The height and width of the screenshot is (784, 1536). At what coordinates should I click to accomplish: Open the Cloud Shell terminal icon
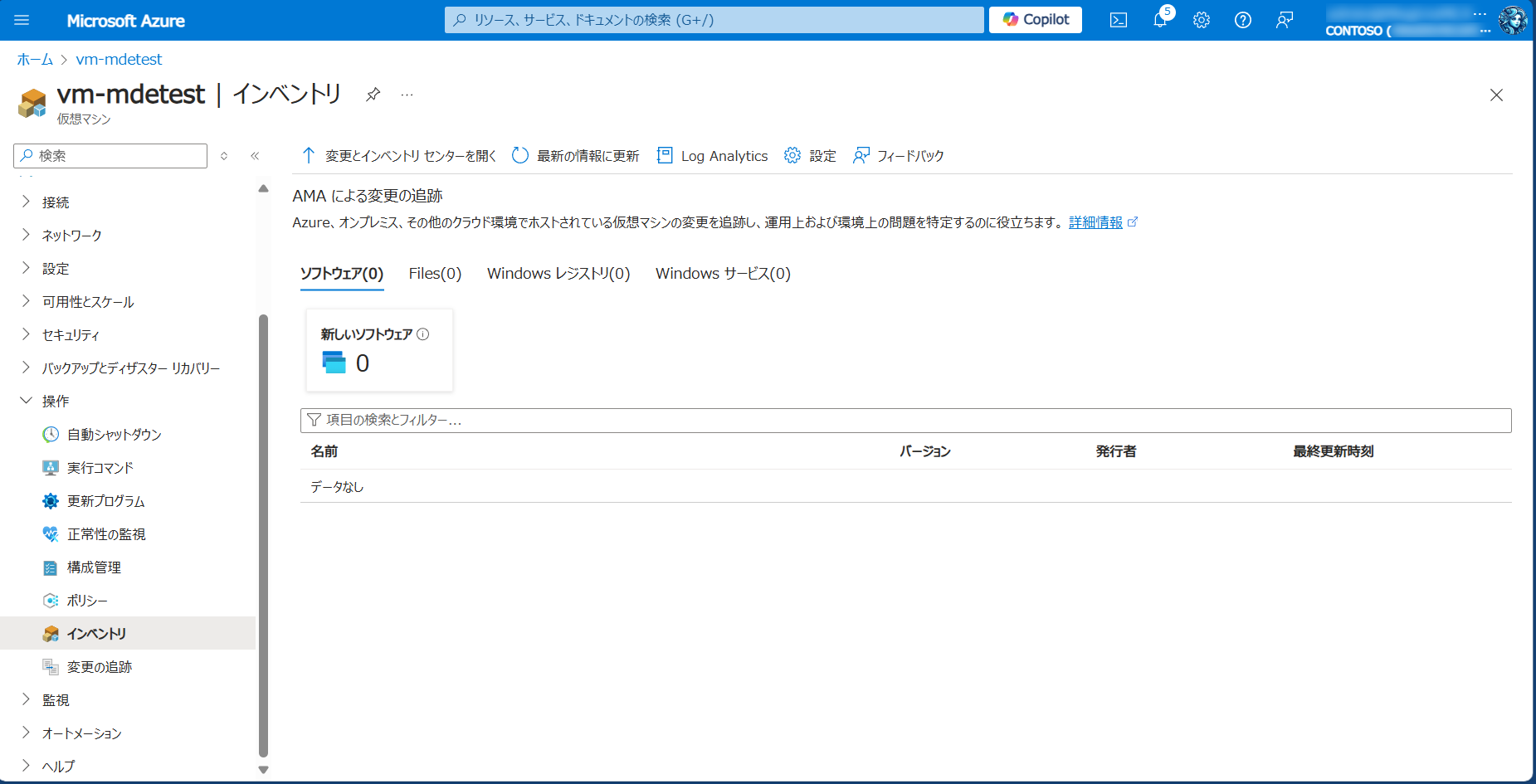(x=1118, y=20)
